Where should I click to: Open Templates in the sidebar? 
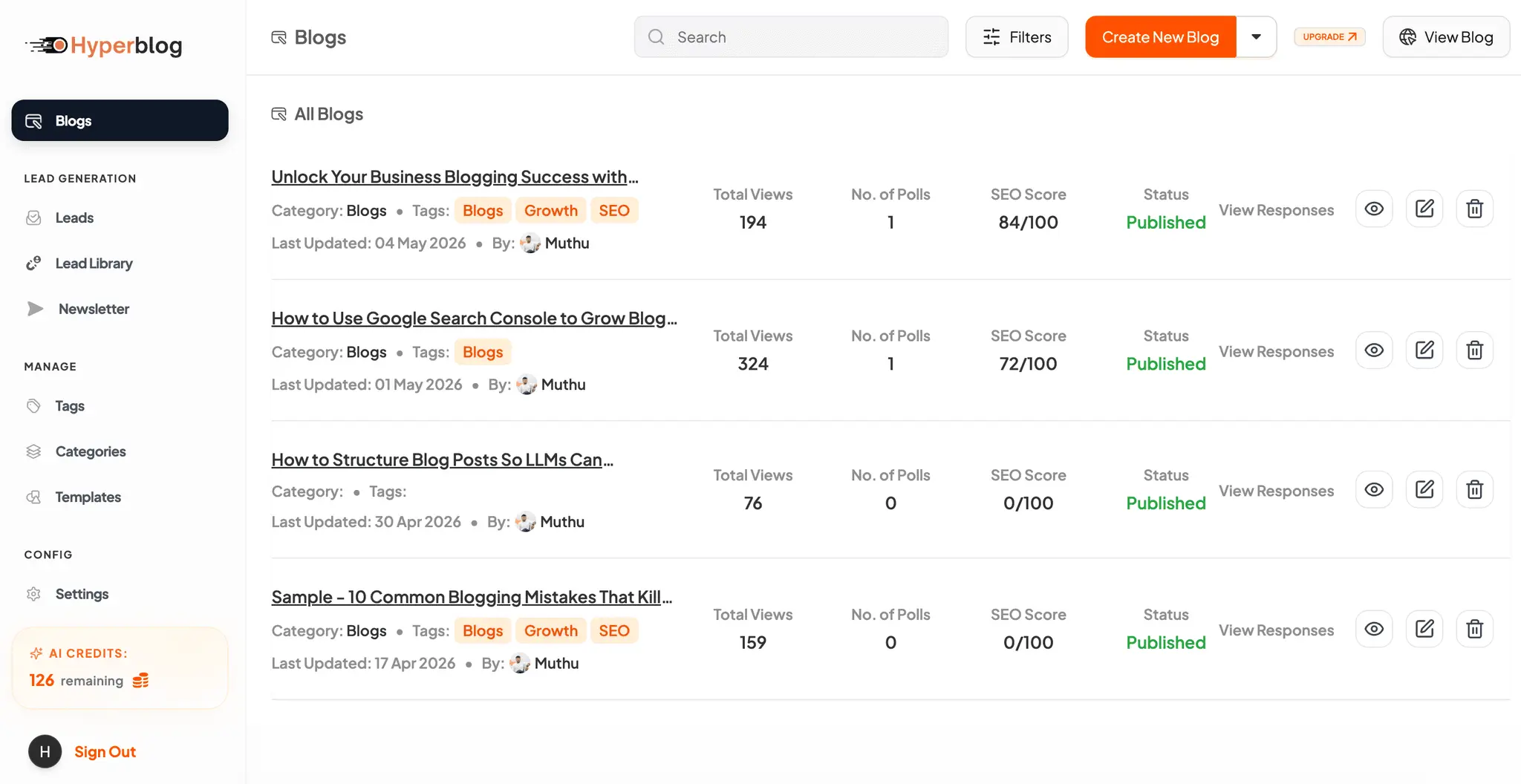[88, 497]
